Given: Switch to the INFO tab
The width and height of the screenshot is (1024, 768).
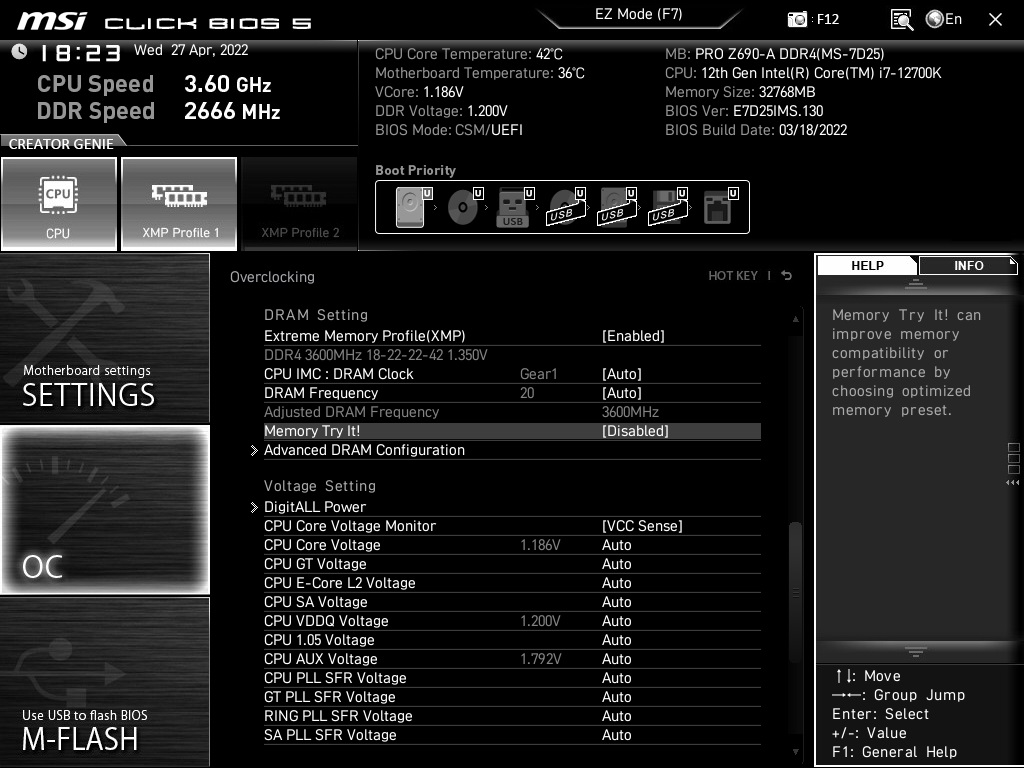Looking at the screenshot, I should click(967, 265).
